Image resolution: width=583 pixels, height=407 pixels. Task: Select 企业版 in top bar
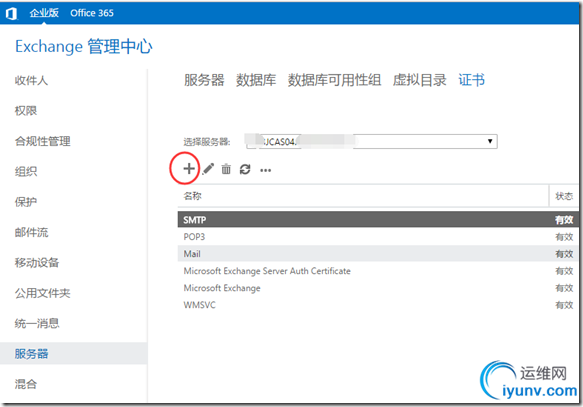[44, 13]
